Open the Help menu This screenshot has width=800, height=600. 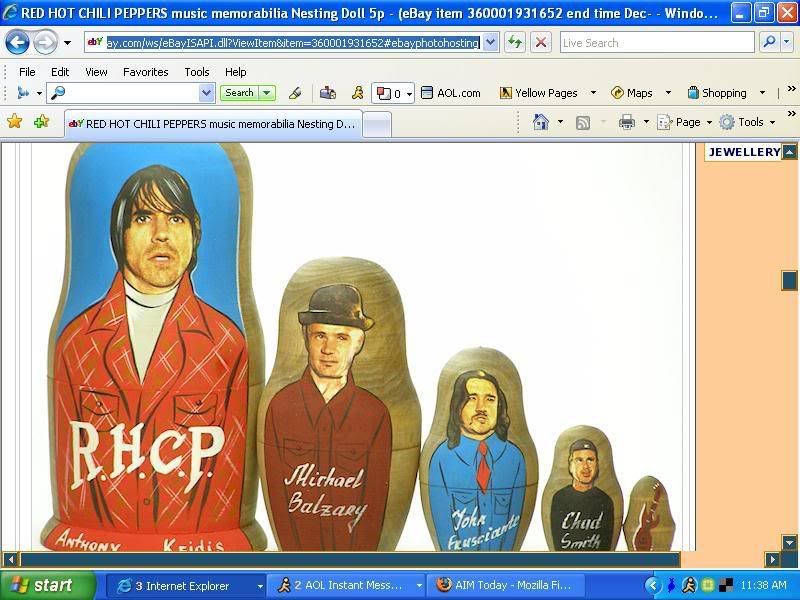pos(236,72)
